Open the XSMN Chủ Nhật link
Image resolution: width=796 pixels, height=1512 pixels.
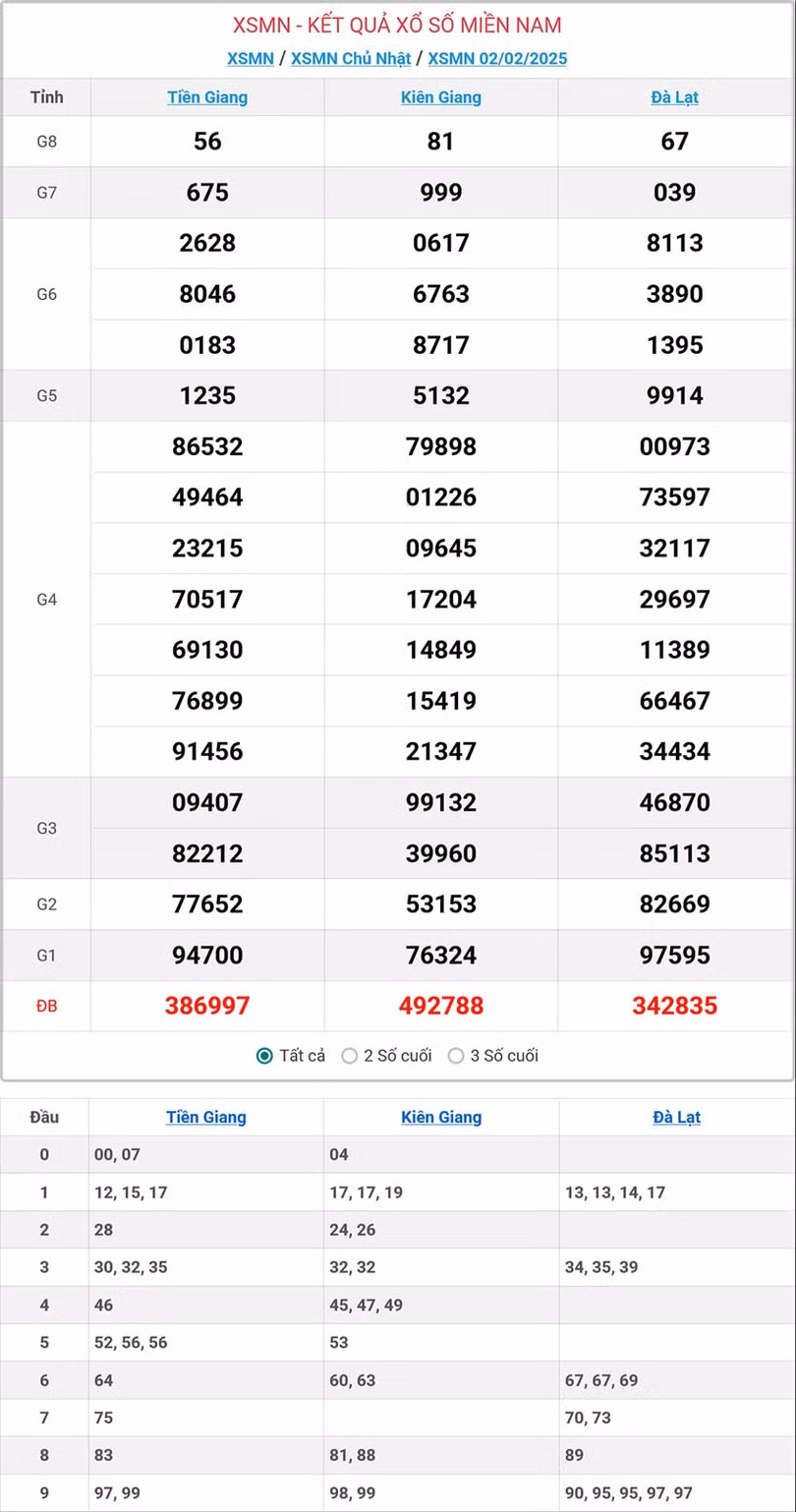pos(351,58)
